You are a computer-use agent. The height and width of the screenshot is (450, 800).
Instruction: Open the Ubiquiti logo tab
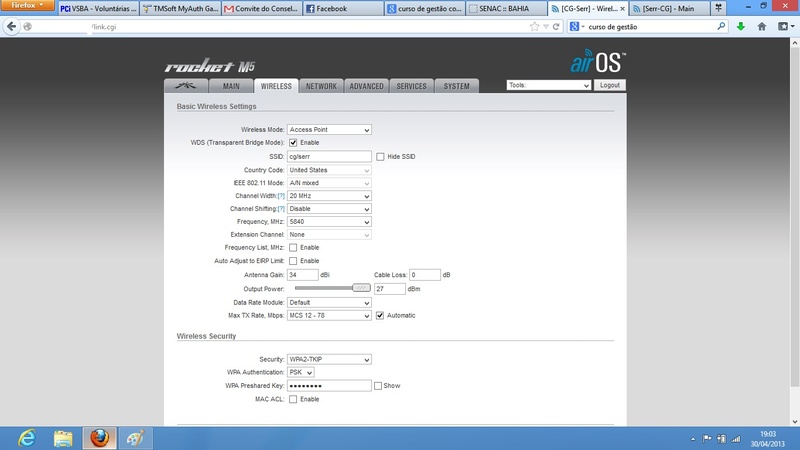click(x=186, y=86)
